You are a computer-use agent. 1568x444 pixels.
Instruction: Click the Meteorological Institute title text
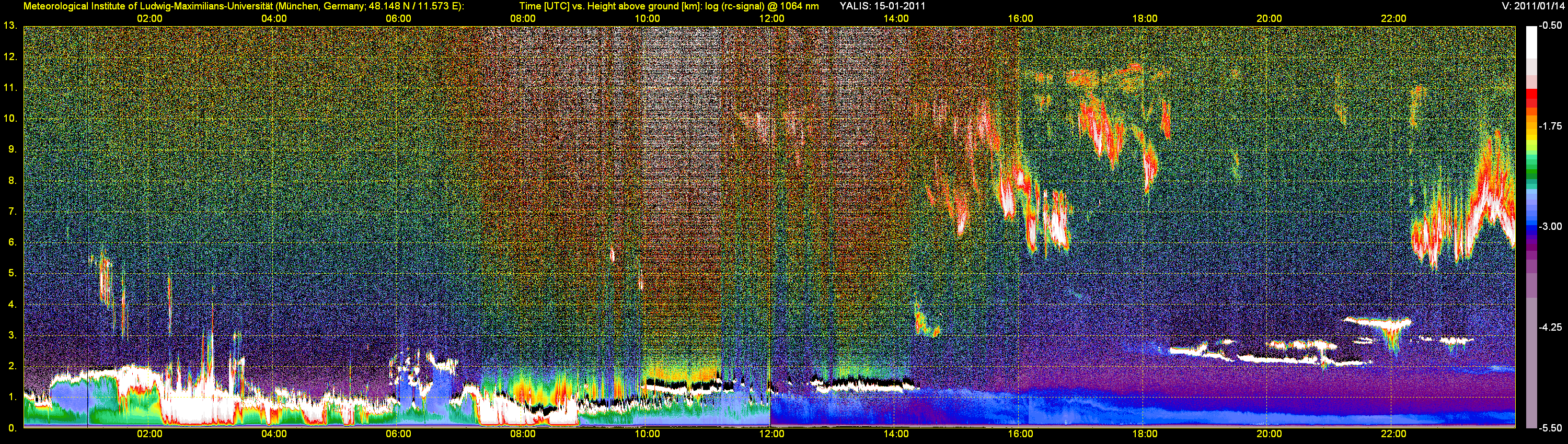244,6
